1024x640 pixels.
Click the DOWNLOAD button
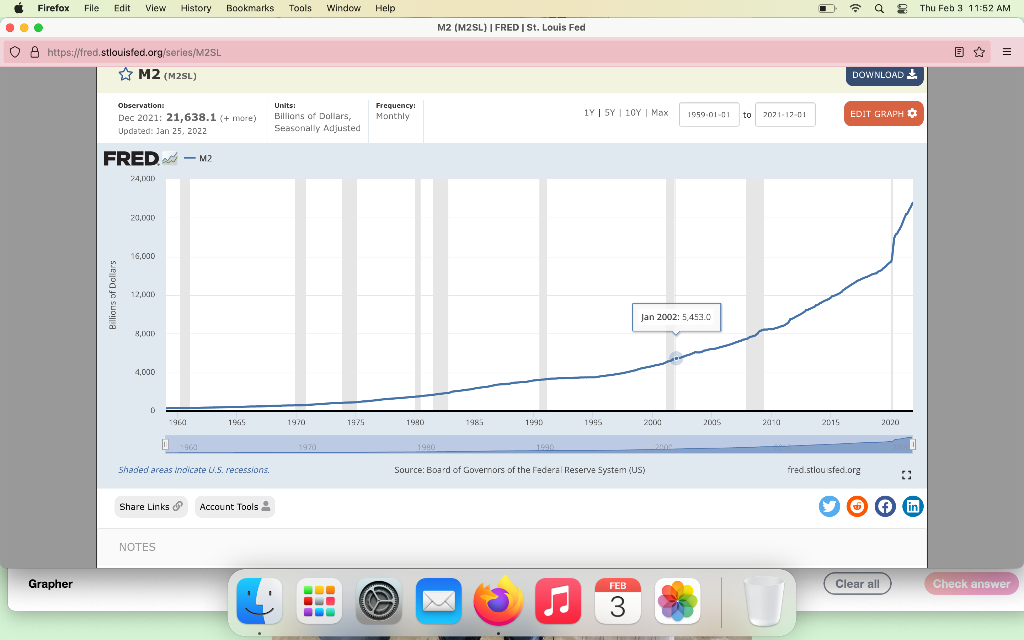884,75
